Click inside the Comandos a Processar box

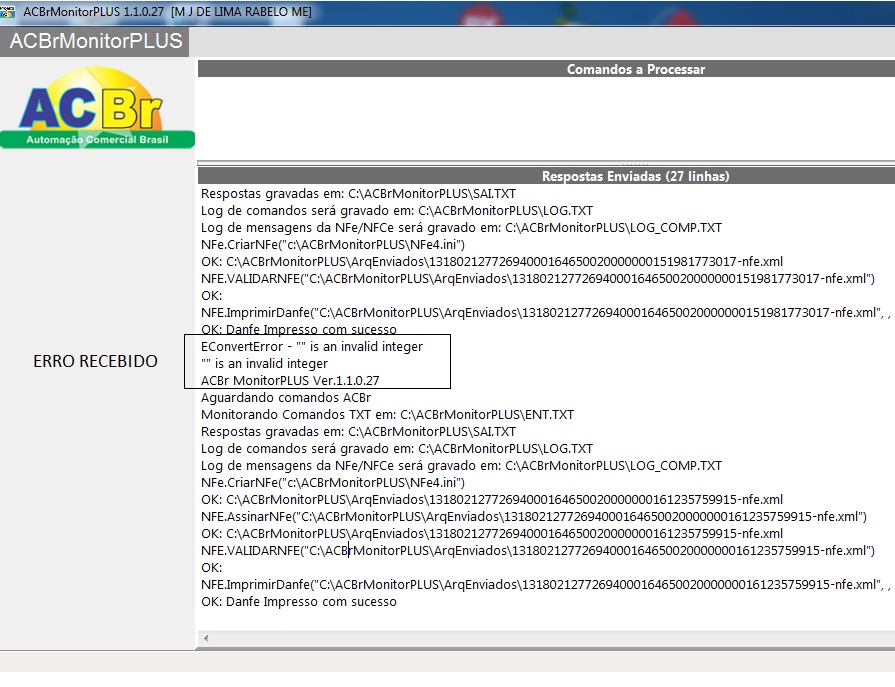pos(546,119)
